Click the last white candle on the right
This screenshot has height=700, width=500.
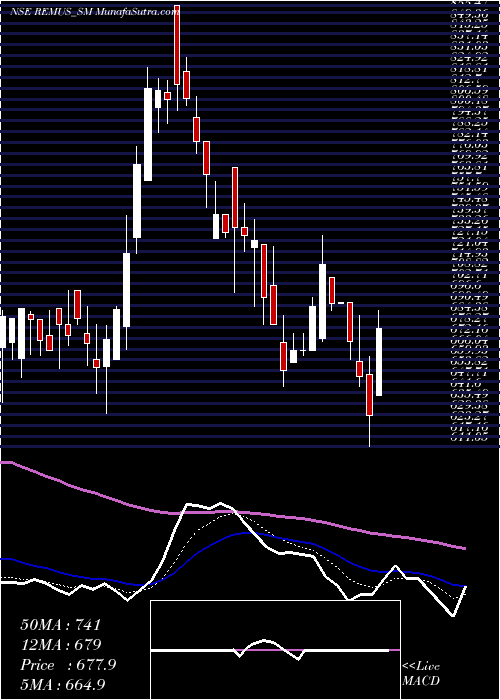tap(379, 362)
